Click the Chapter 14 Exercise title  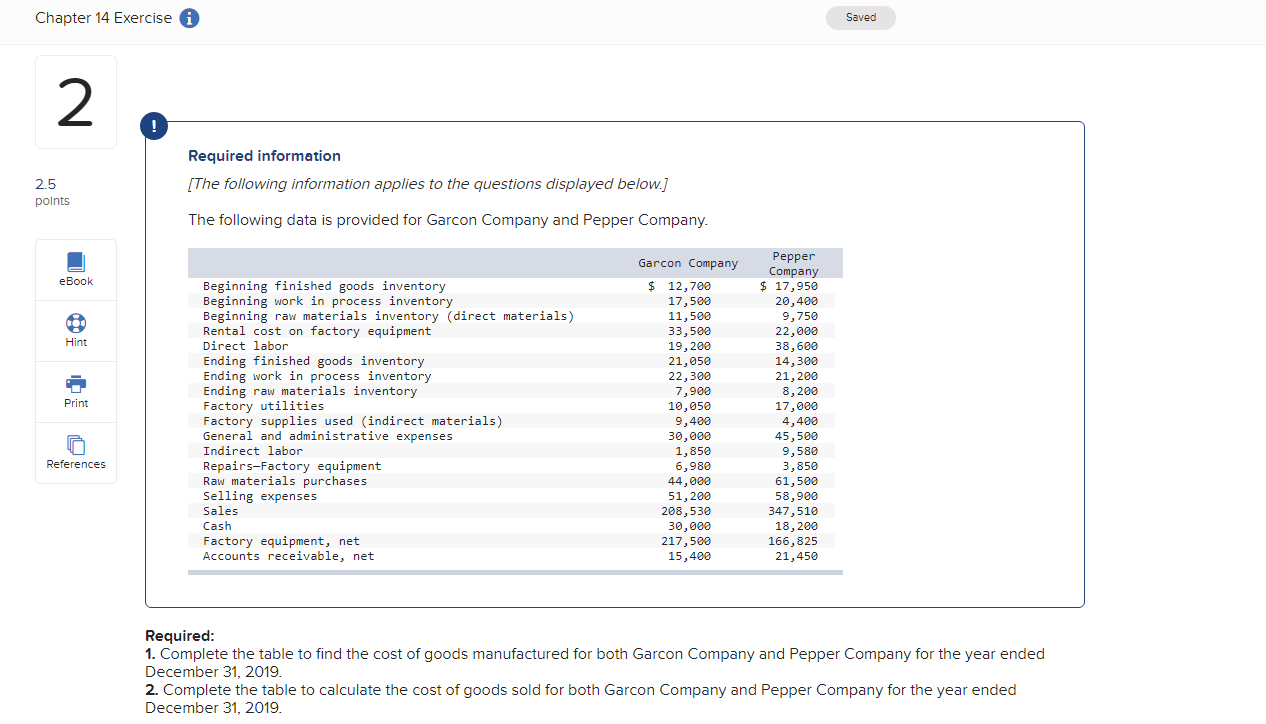tap(103, 19)
